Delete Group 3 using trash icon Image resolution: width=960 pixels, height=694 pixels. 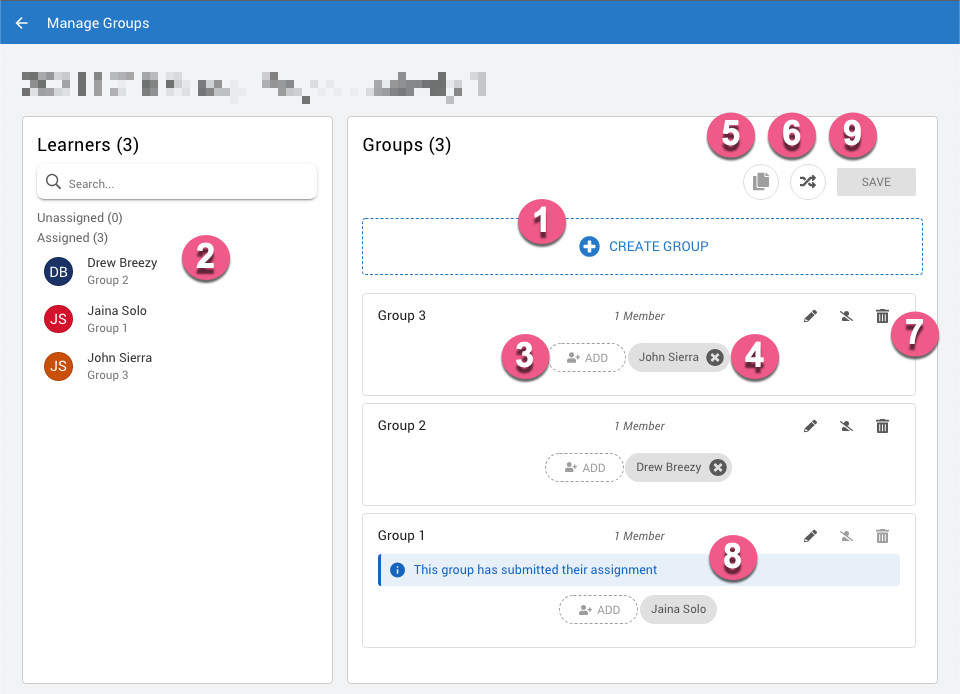point(882,316)
